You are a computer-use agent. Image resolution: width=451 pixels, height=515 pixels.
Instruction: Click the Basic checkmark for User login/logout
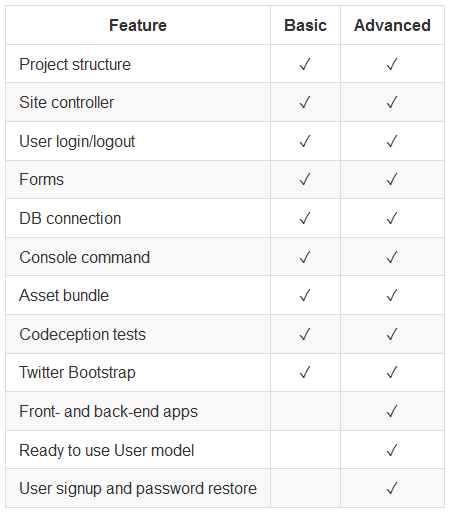[x=305, y=141]
